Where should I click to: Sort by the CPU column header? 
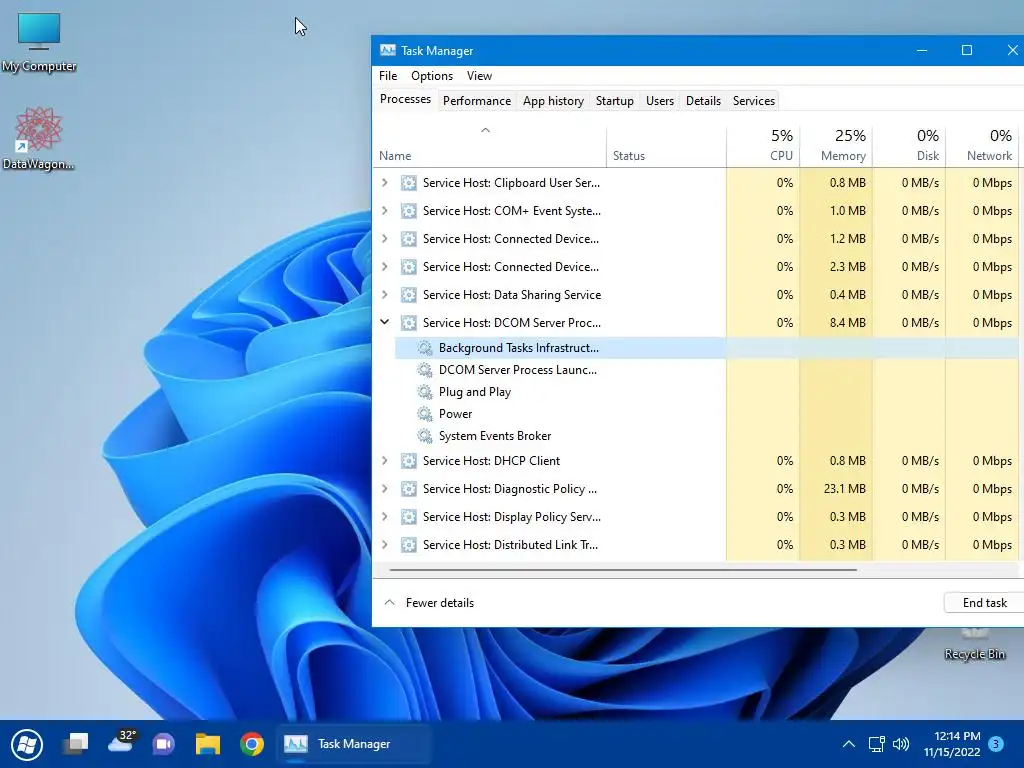click(763, 146)
